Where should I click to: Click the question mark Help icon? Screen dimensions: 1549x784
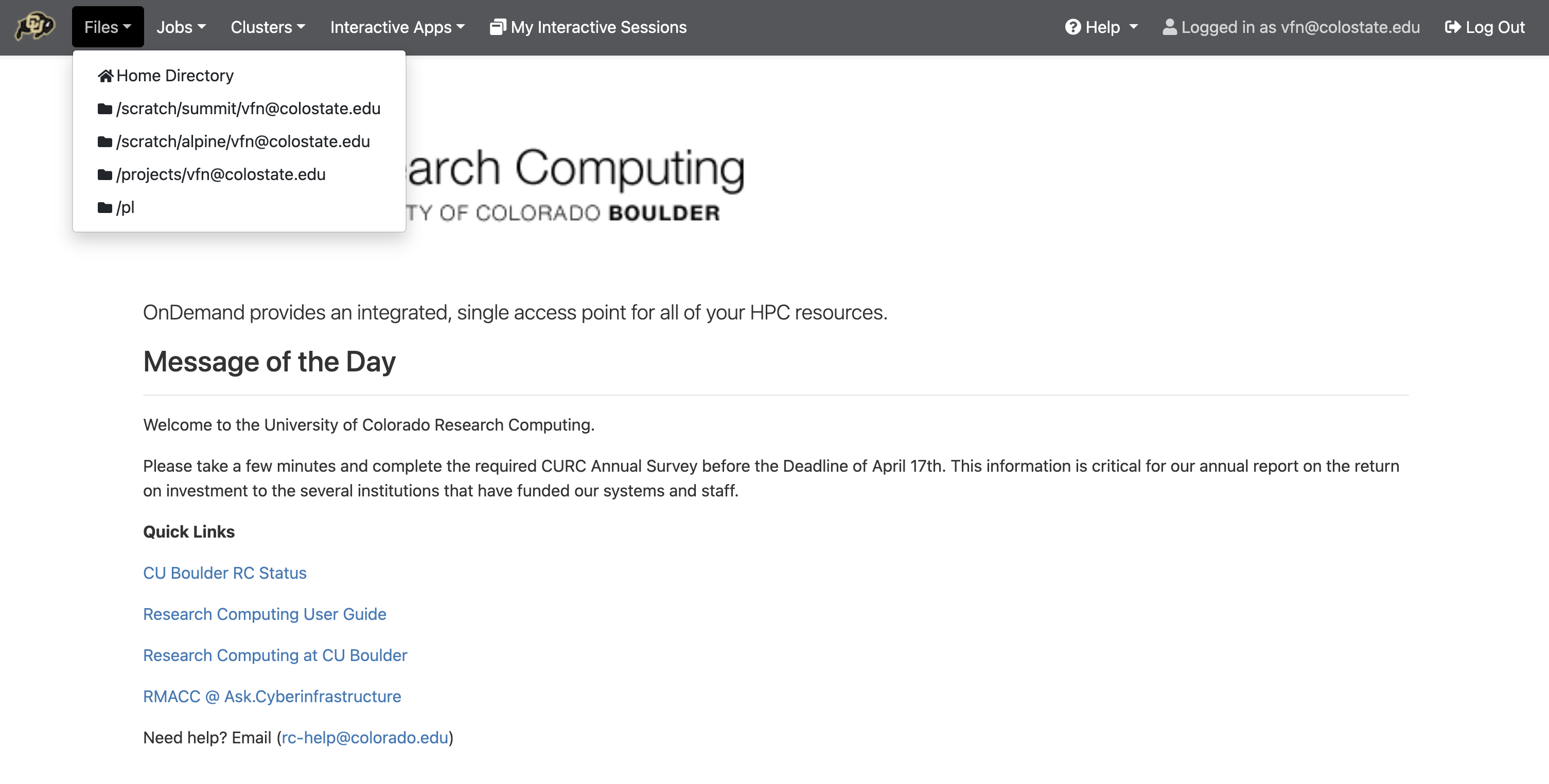(x=1073, y=27)
